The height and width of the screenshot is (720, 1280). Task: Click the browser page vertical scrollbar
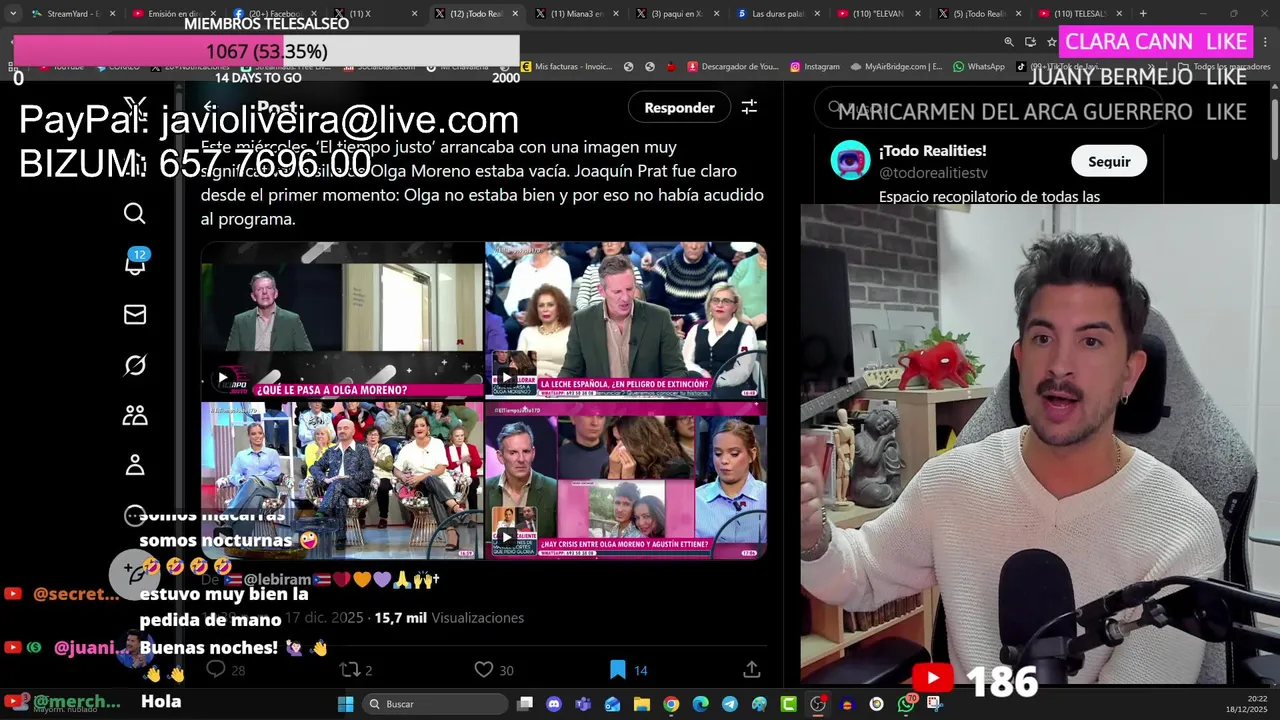click(1274, 130)
